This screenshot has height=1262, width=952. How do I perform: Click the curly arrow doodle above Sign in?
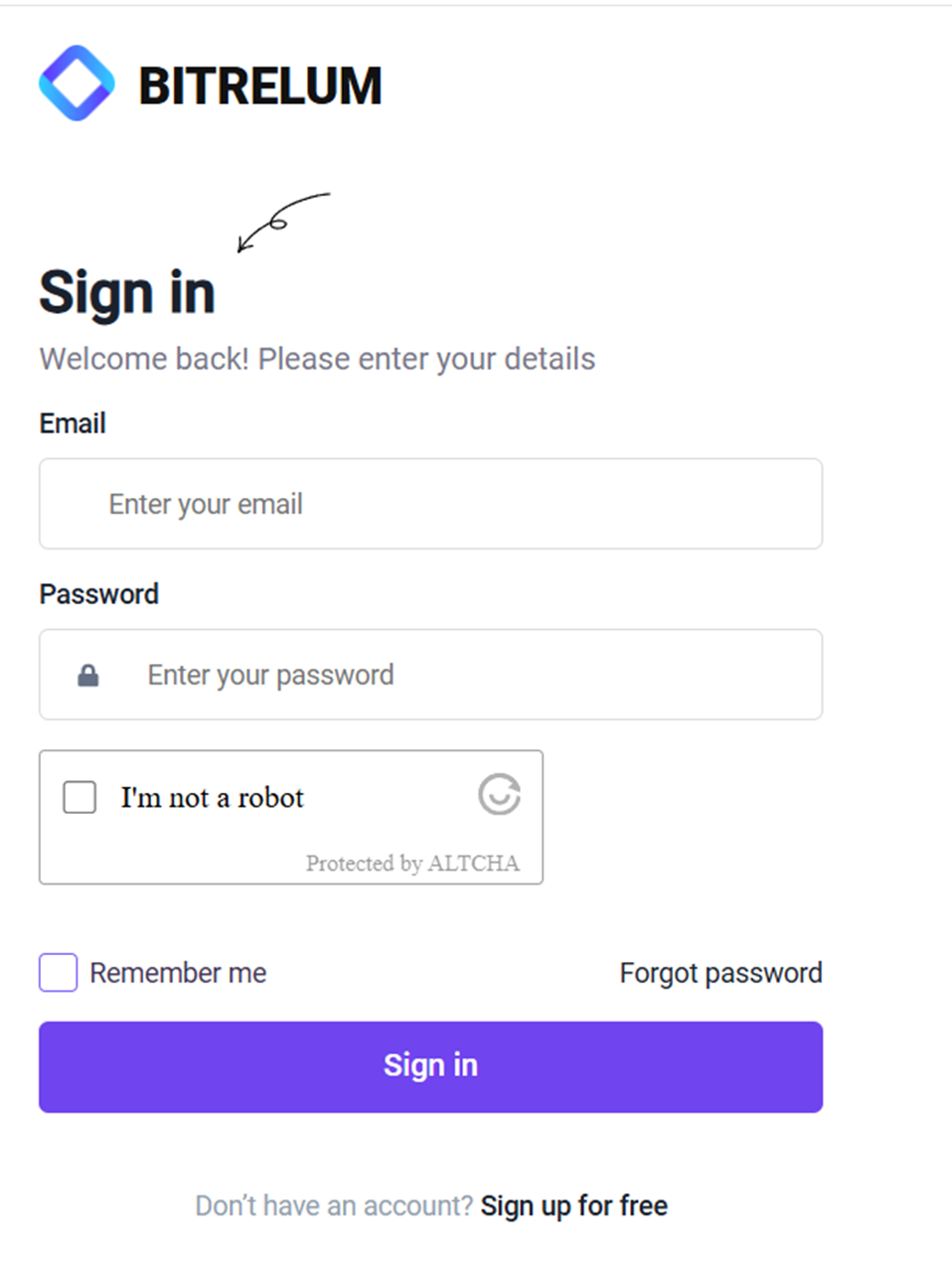[x=283, y=222]
